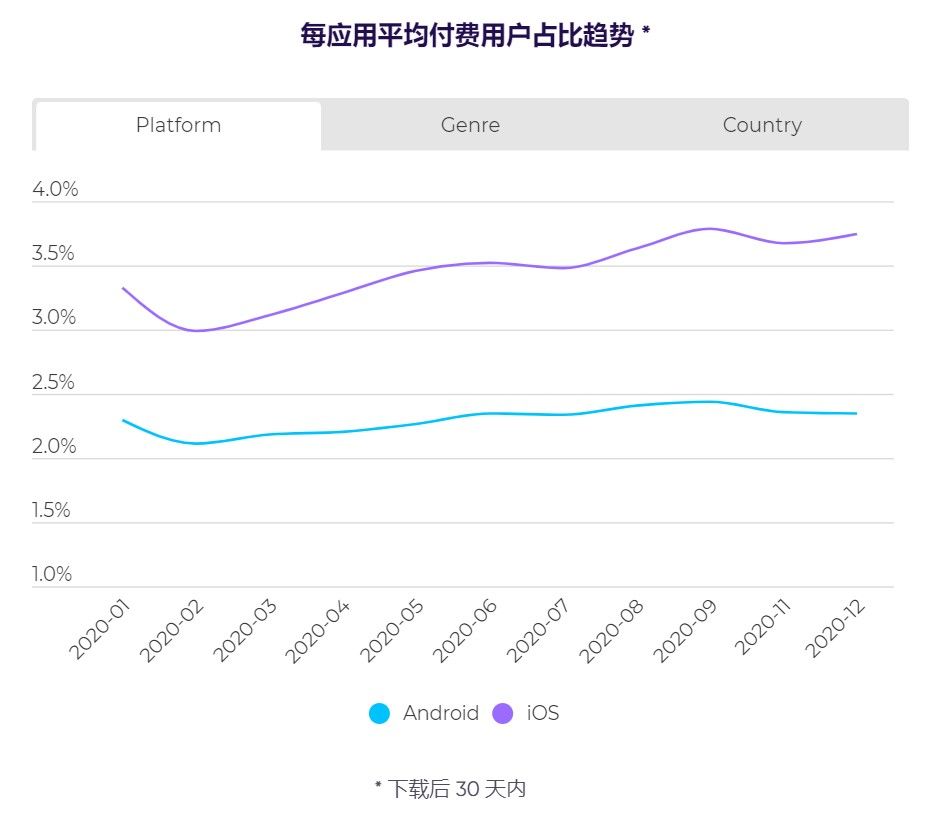The image size is (942, 822).
Task: Switch to the Platform tab
Action: [178, 126]
